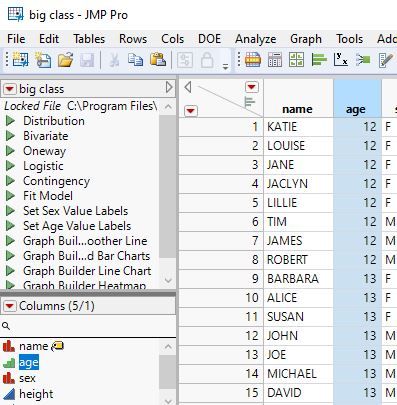Image resolution: width=397 pixels, height=405 pixels.
Task: Click the columns search field
Action: (x=88, y=326)
